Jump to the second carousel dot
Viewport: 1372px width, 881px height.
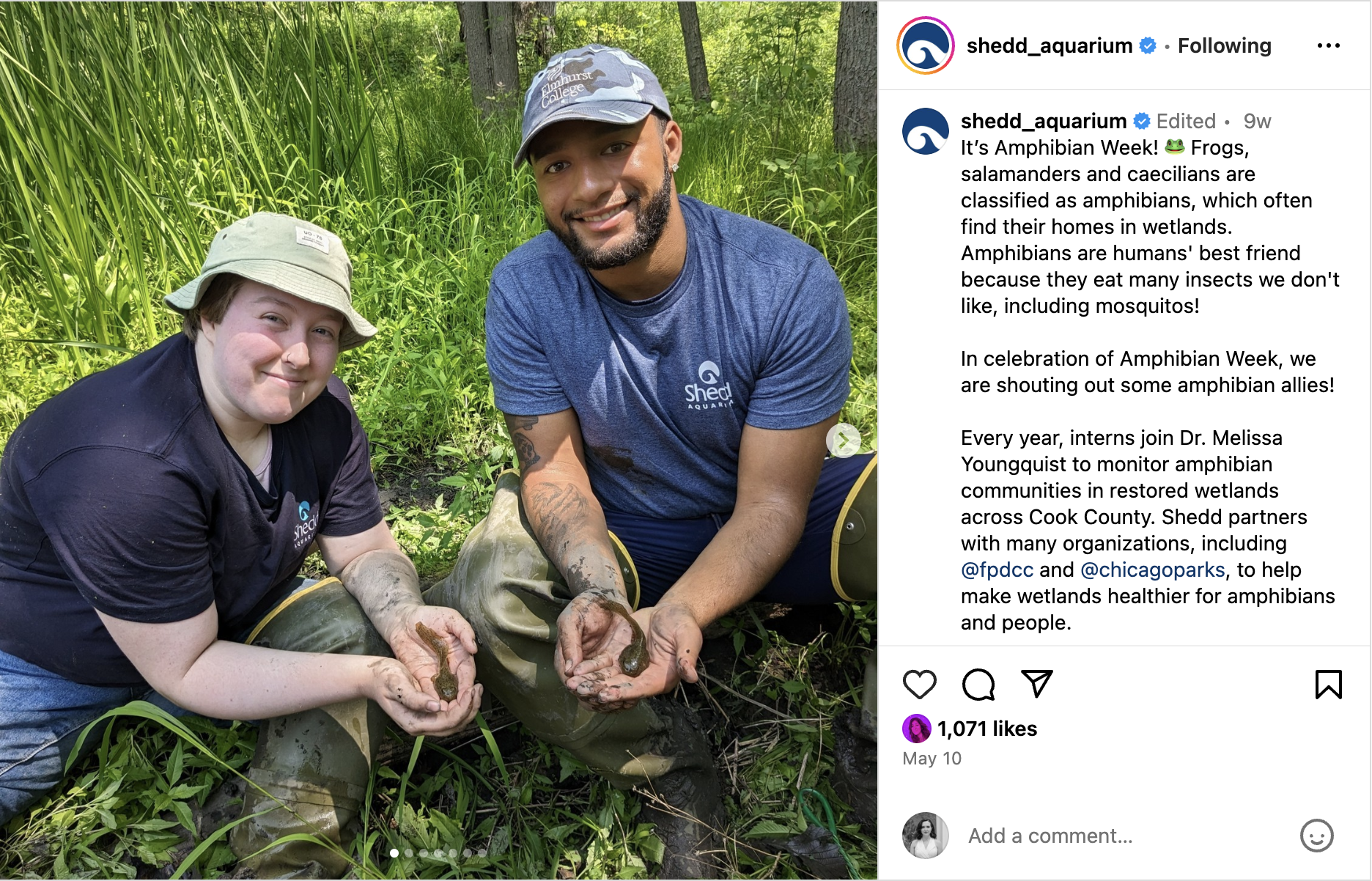tap(409, 853)
